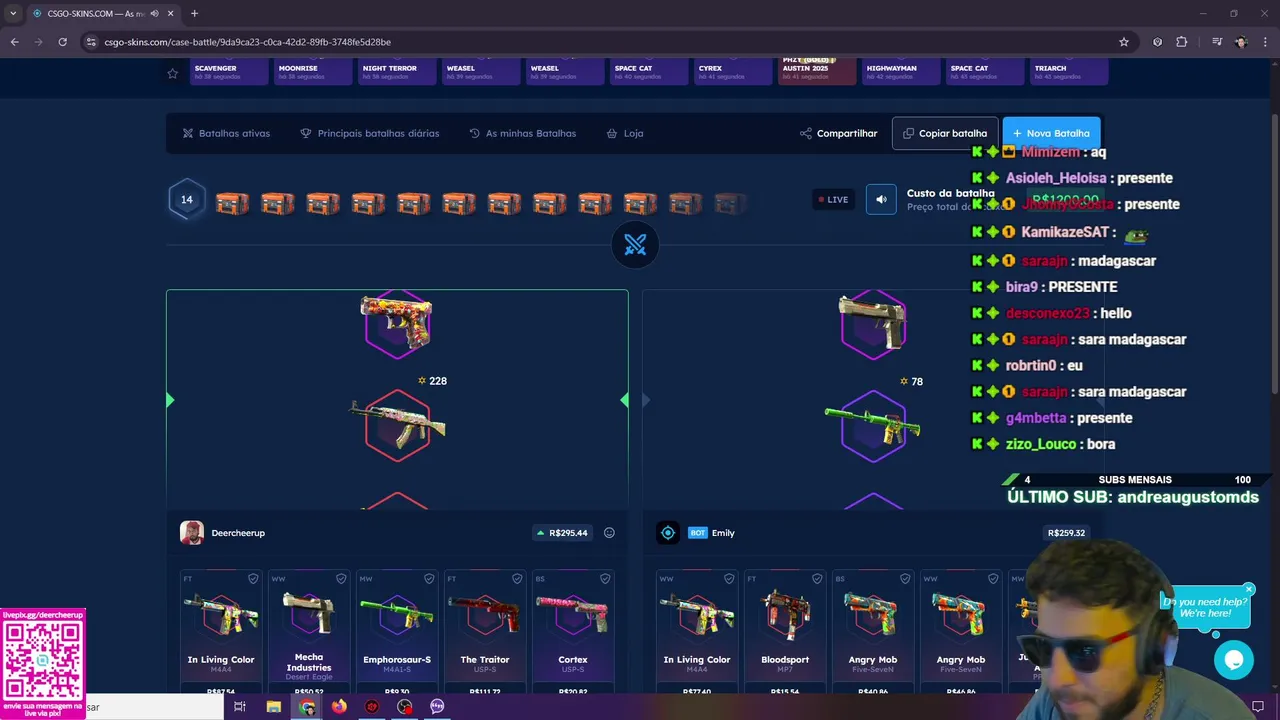Click the 228 star value in Deercheerup's reel
The height and width of the screenshot is (720, 1280).
[432, 381]
